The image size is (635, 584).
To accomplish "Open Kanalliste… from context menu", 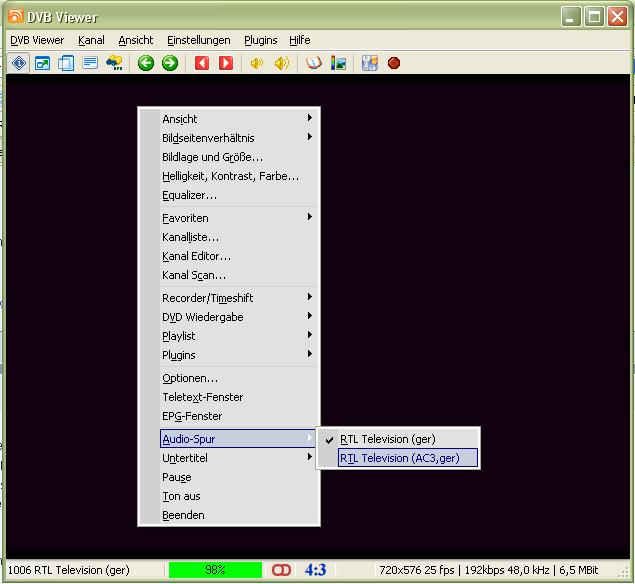I will tap(238, 237).
